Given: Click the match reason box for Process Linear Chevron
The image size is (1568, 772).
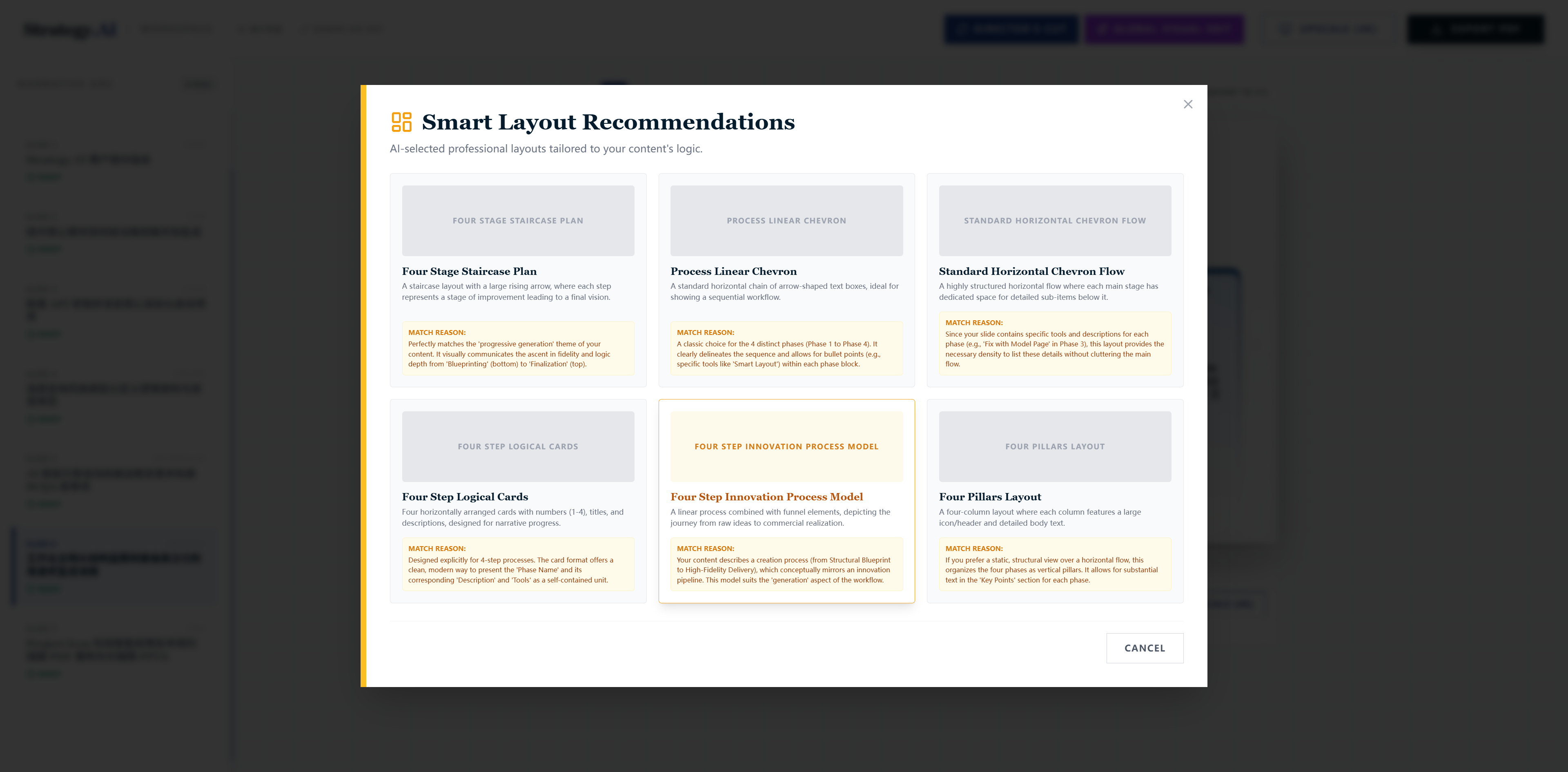Looking at the screenshot, I should [786, 349].
